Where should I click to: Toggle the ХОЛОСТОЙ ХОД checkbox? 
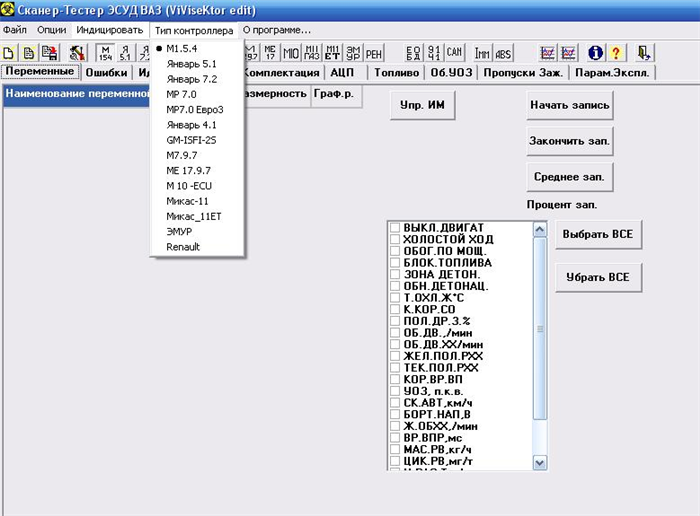click(x=395, y=239)
